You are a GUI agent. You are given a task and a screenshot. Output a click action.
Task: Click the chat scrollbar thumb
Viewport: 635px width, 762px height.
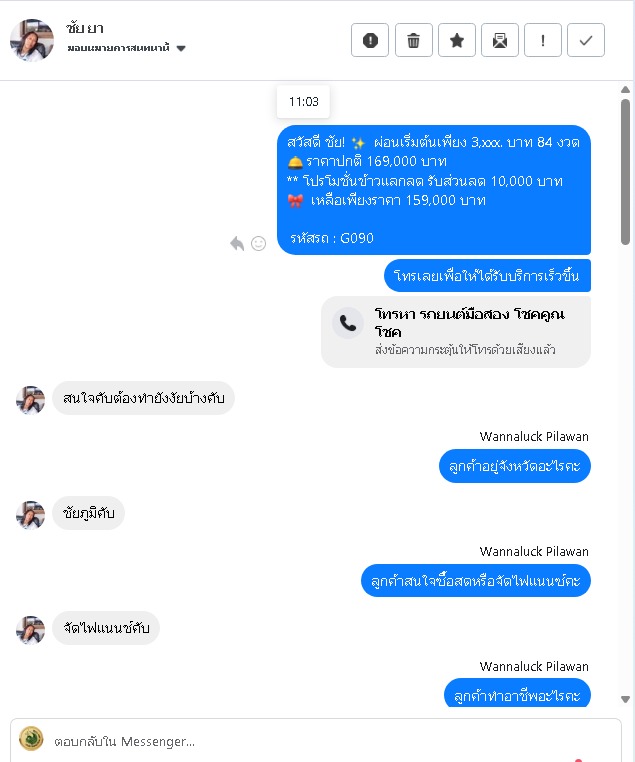coord(625,172)
